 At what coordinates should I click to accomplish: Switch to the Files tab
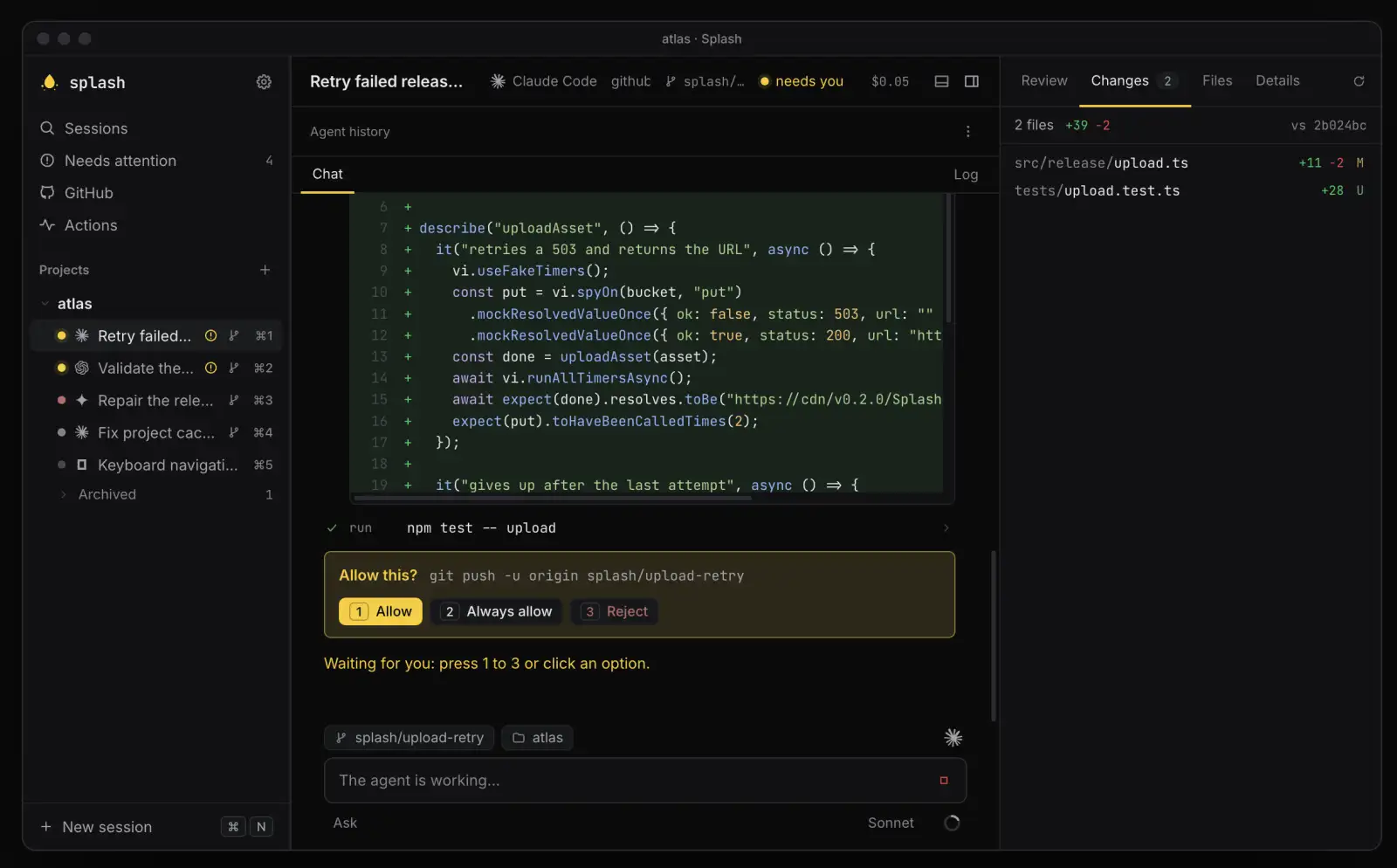point(1217,80)
